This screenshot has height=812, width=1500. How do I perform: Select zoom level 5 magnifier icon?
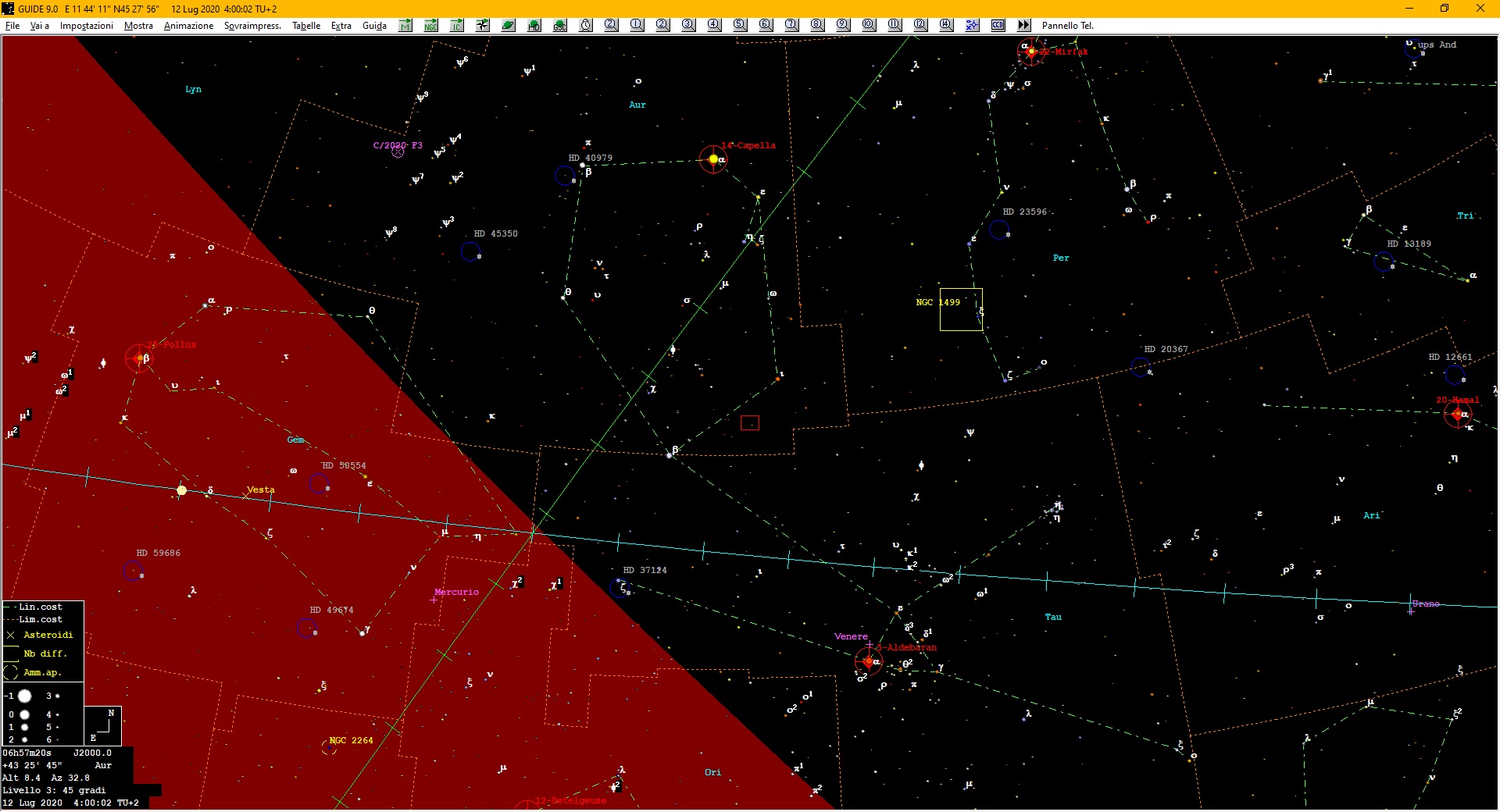(x=741, y=25)
